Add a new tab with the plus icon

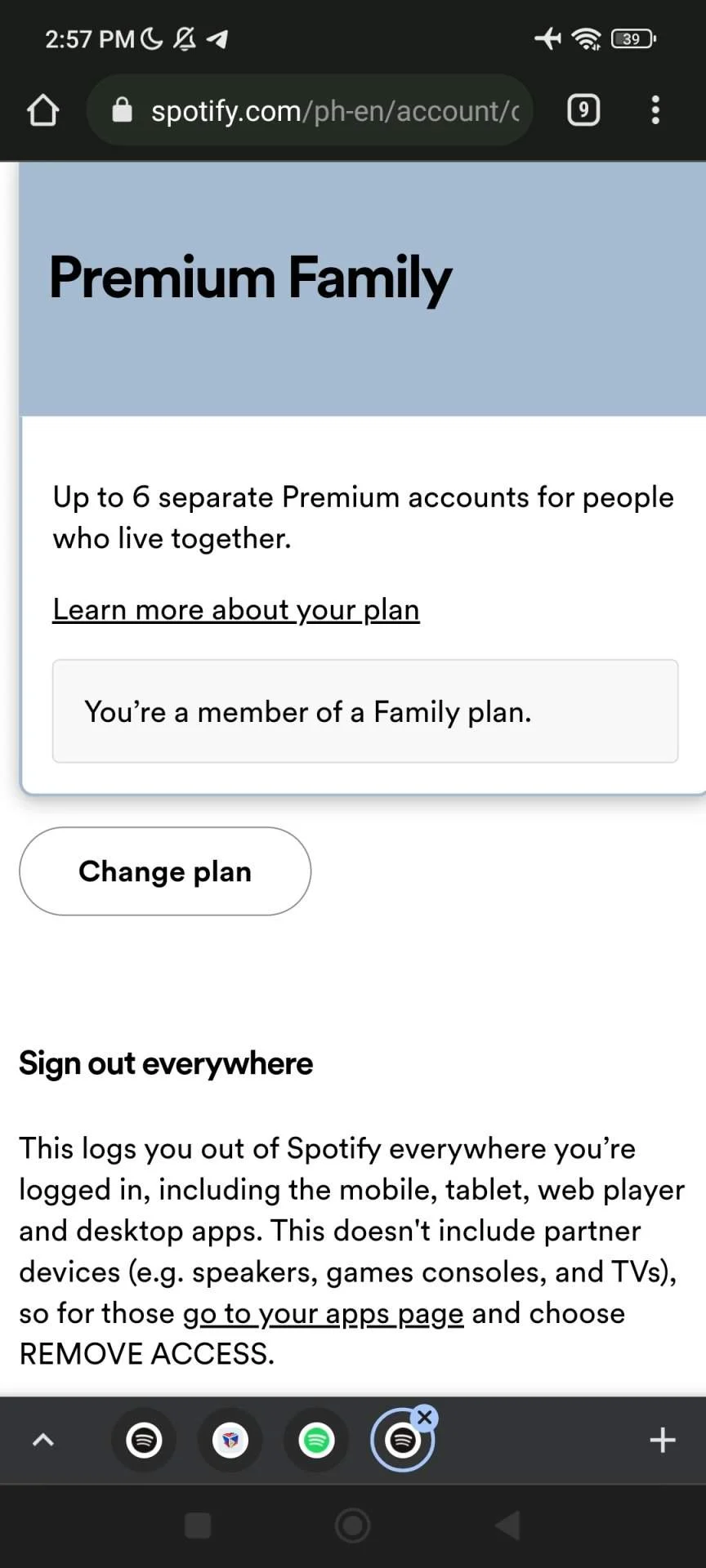[663, 1440]
